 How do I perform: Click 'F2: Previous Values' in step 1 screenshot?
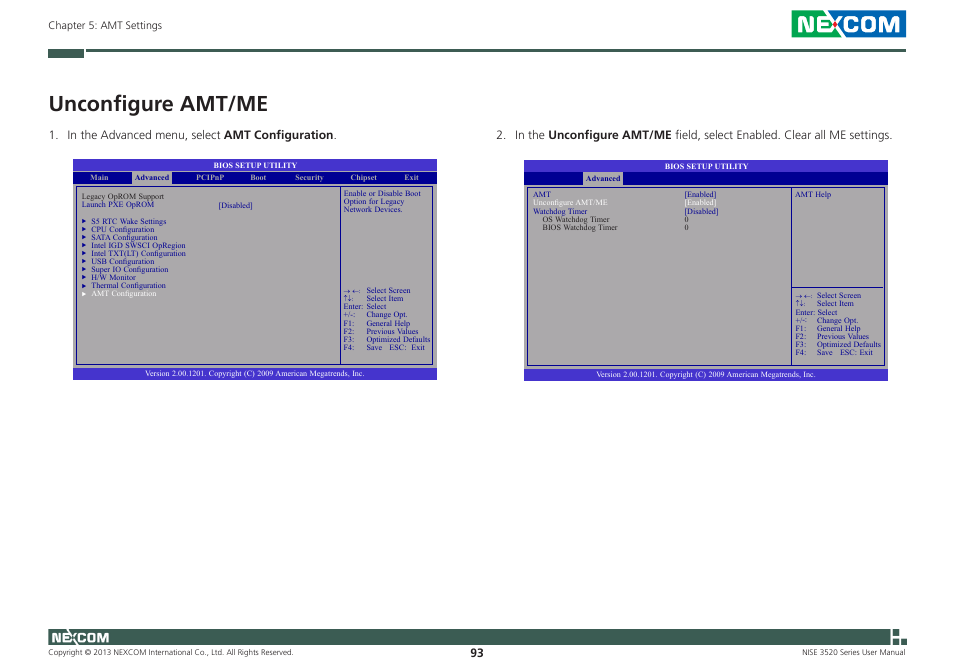click(x=381, y=331)
